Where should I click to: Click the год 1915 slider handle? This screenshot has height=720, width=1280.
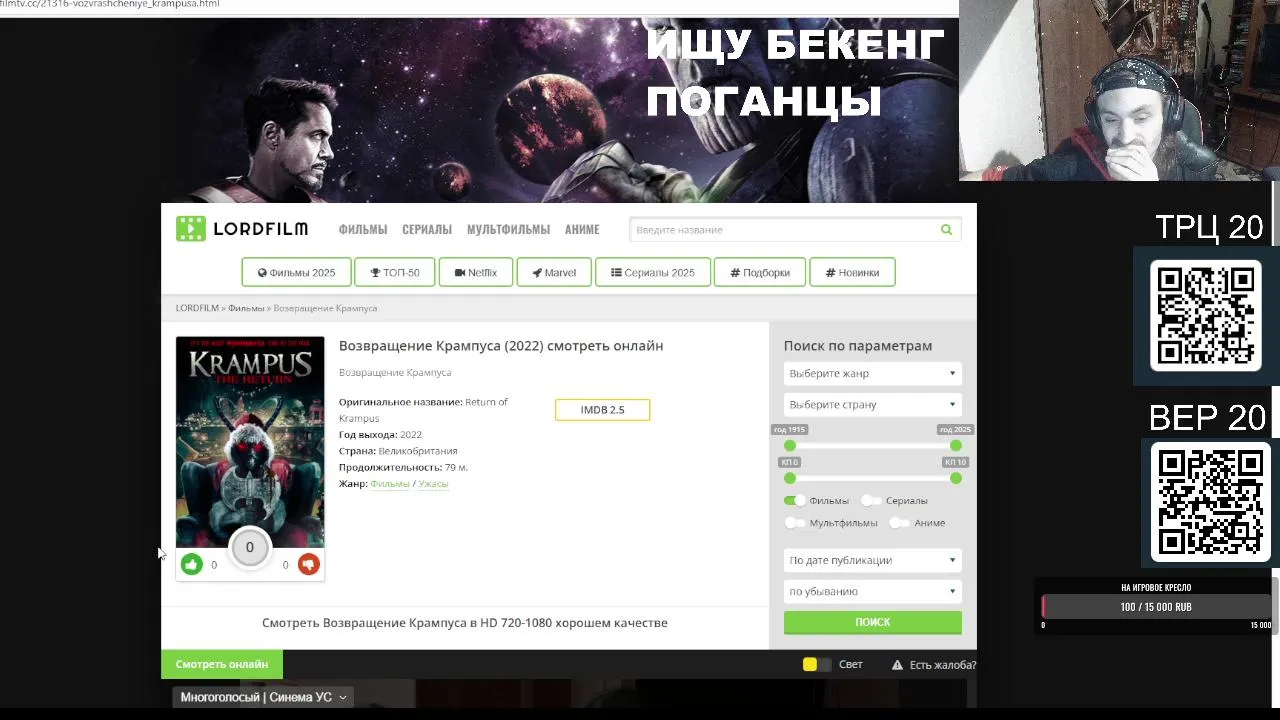pyautogui.click(x=790, y=446)
